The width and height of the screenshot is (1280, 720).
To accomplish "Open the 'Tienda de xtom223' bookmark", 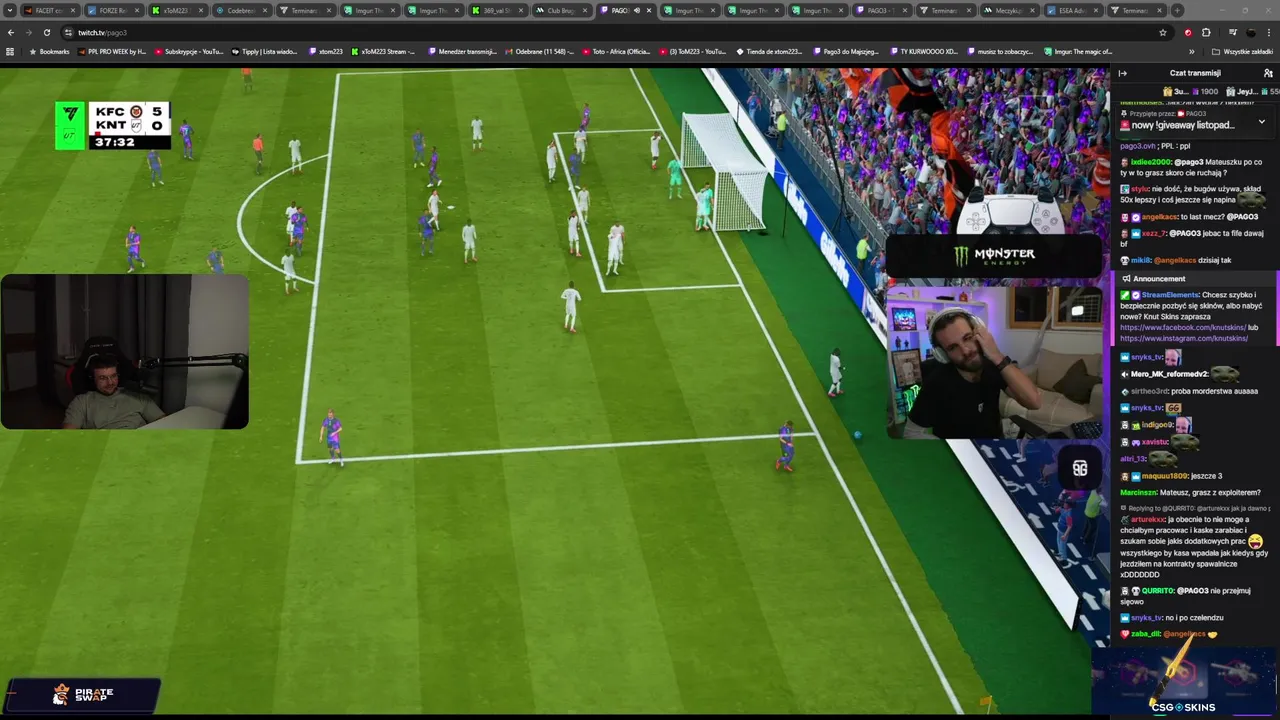I will 769,51.
